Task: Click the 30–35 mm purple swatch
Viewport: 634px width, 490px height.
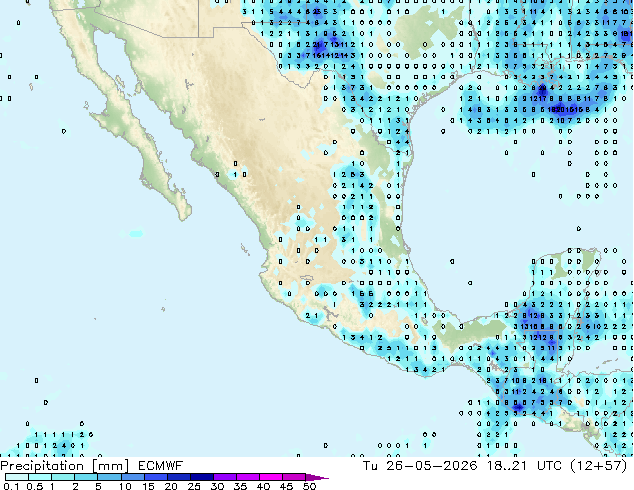Action: click(x=225, y=477)
